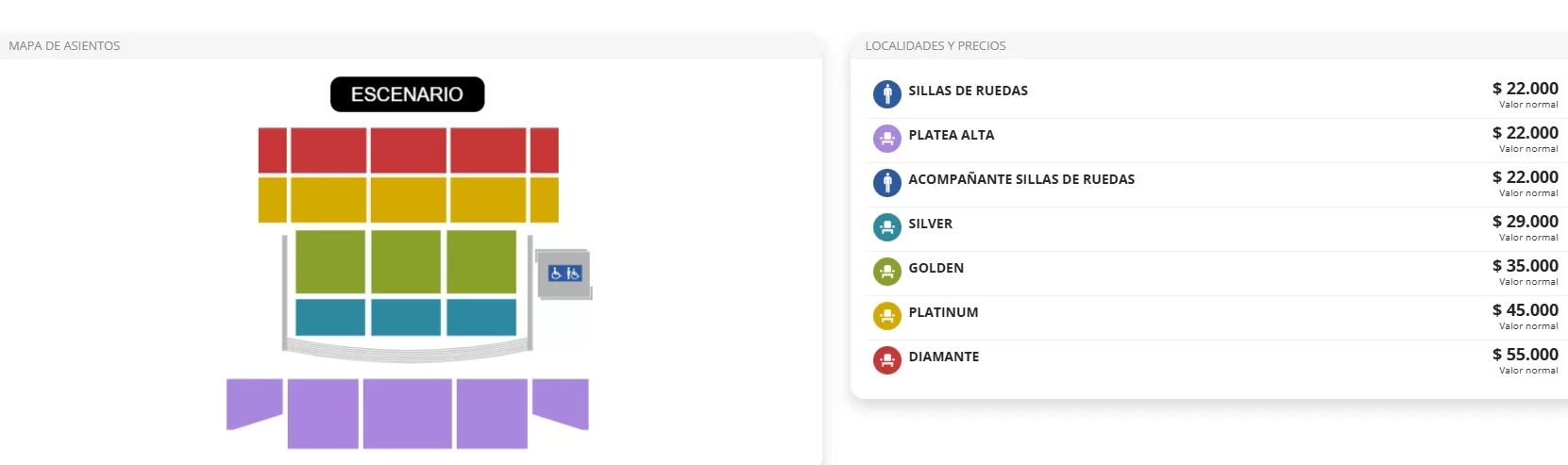Click the ESCENARIO stage label
Screen dimensions: 1568x465
[407, 94]
